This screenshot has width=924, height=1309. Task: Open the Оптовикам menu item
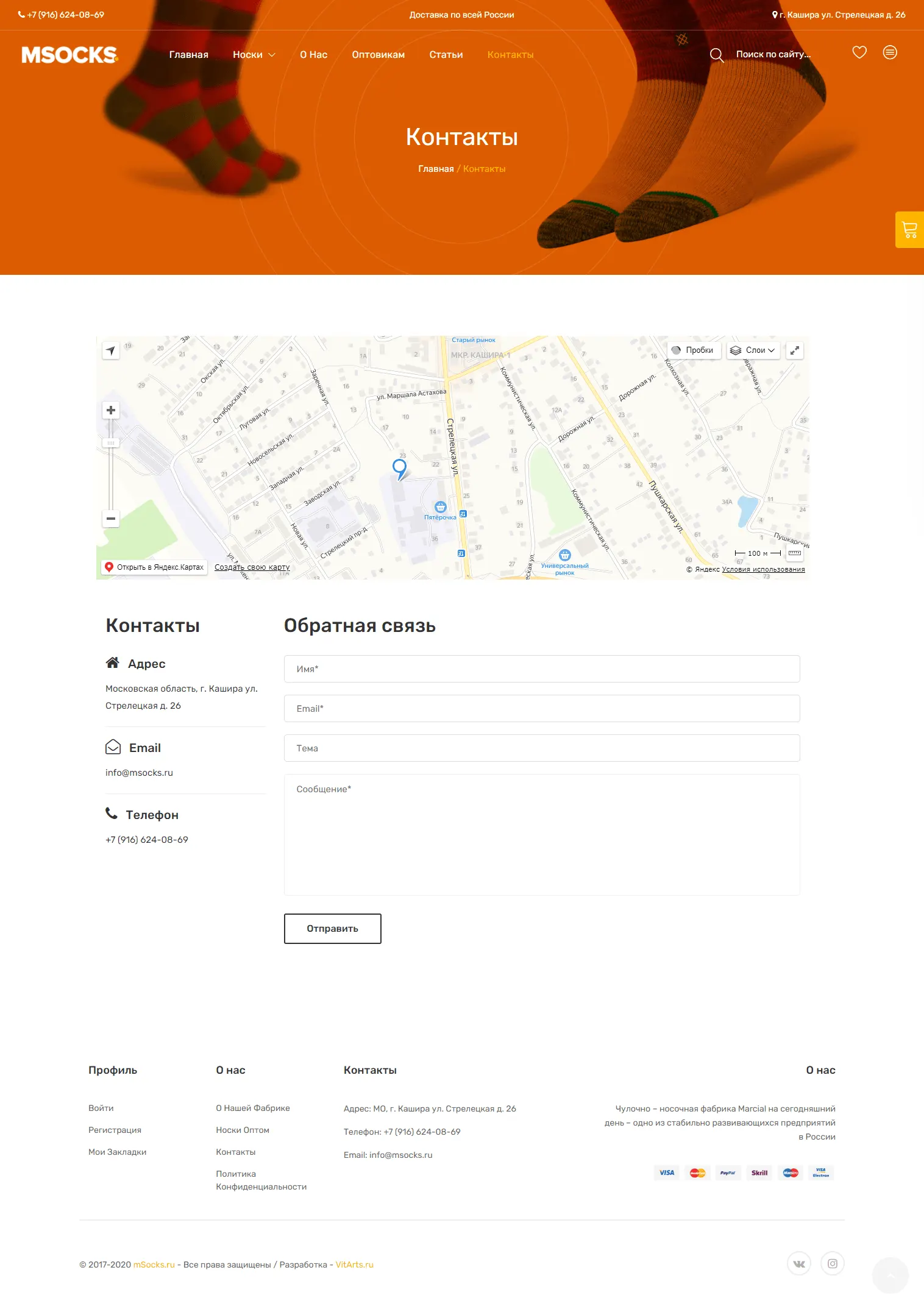[378, 55]
